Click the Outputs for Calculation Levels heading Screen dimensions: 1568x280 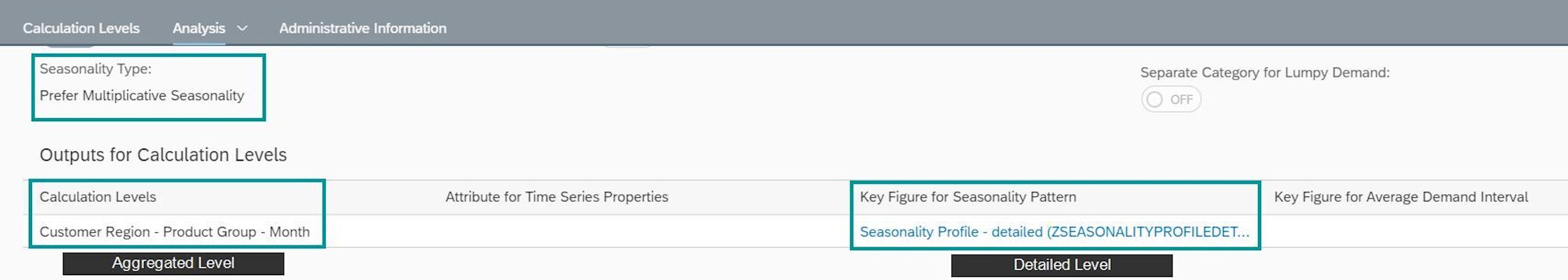click(x=163, y=154)
